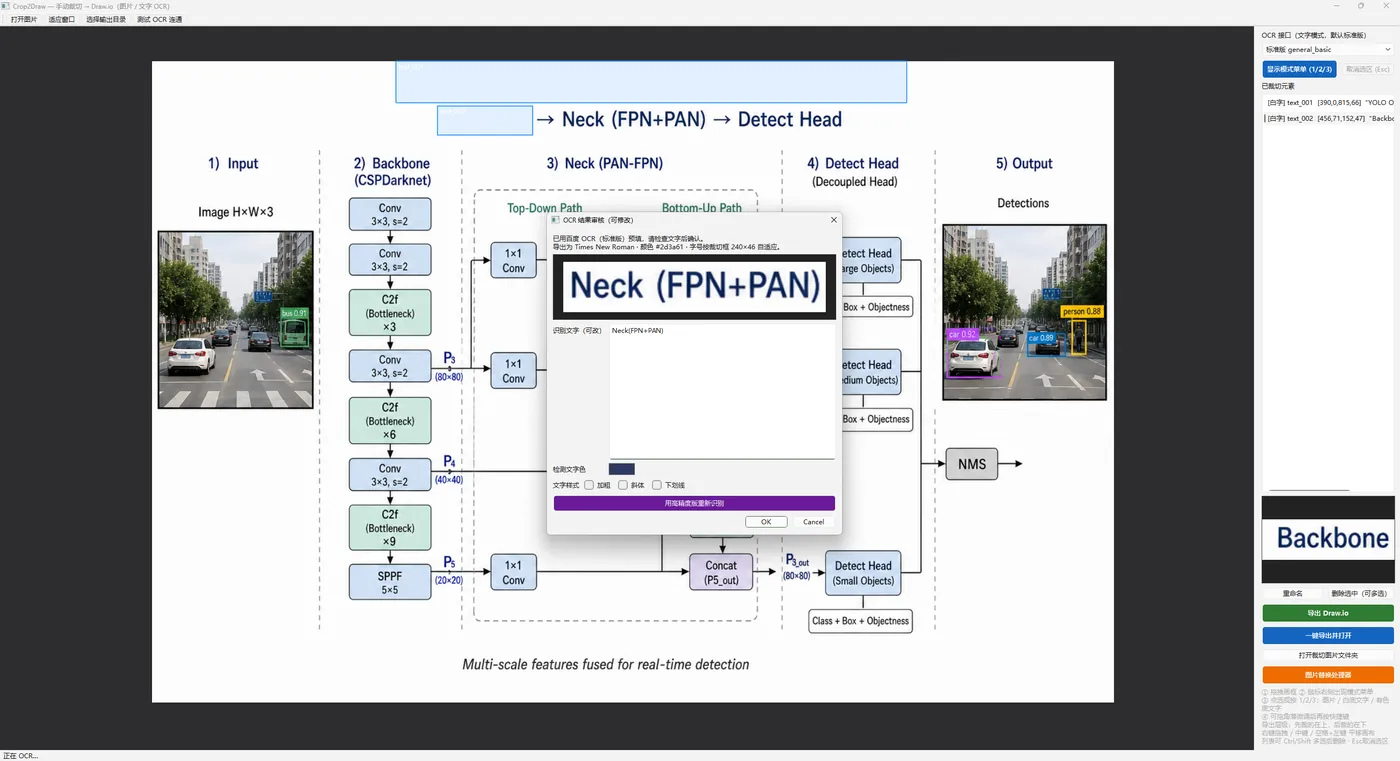This screenshot has height=761, width=1400.
Task: Click the C2f (Bottleneck) ×9 block
Action: click(390, 528)
